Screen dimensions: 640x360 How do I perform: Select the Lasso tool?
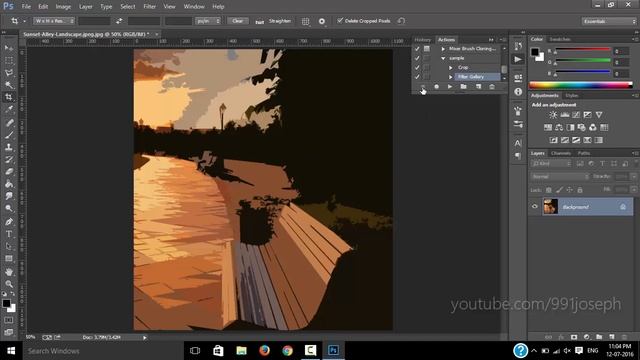point(9,73)
